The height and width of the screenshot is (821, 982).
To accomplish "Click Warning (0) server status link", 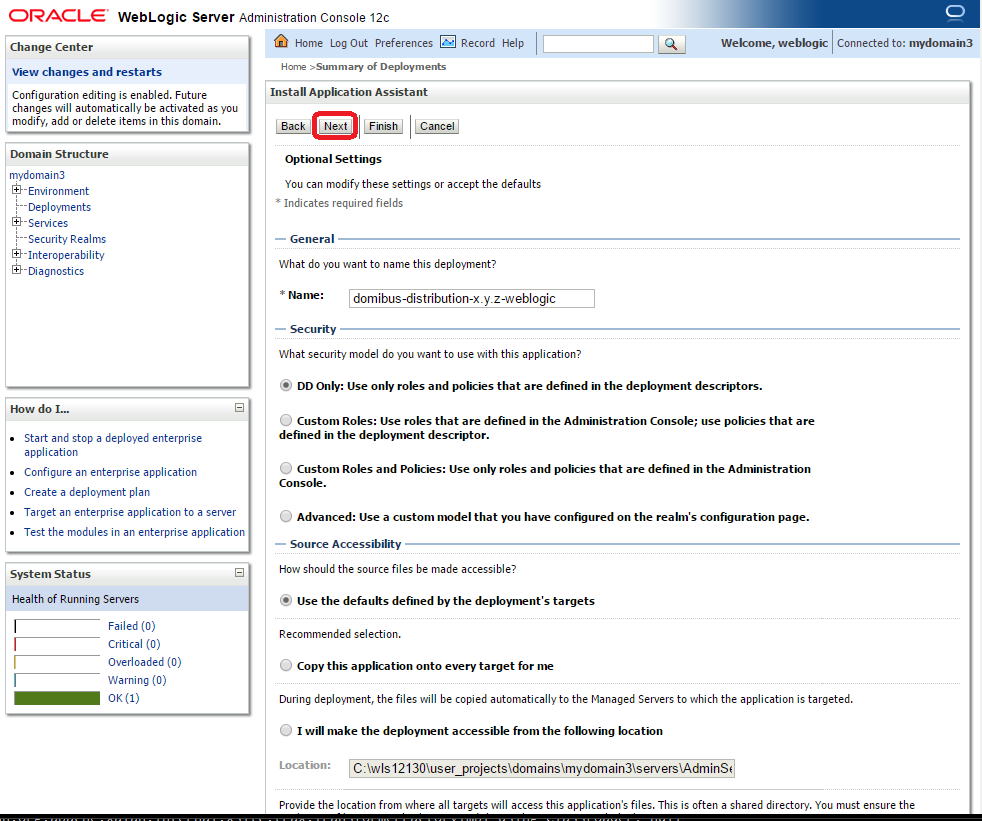I will coord(137,681).
